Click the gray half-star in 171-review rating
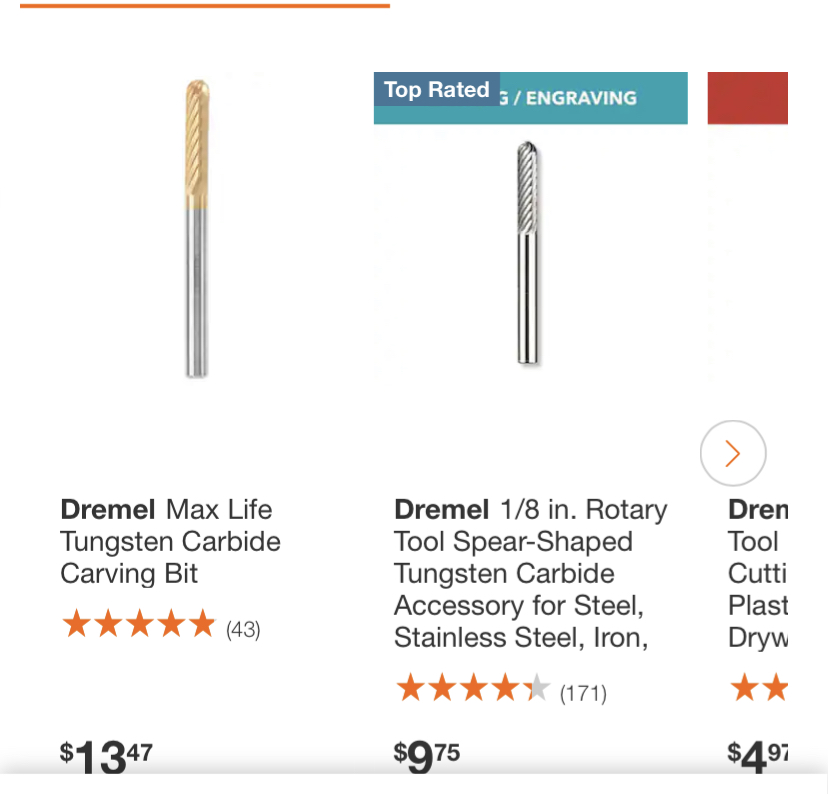The height and width of the screenshot is (794, 828). point(538,687)
